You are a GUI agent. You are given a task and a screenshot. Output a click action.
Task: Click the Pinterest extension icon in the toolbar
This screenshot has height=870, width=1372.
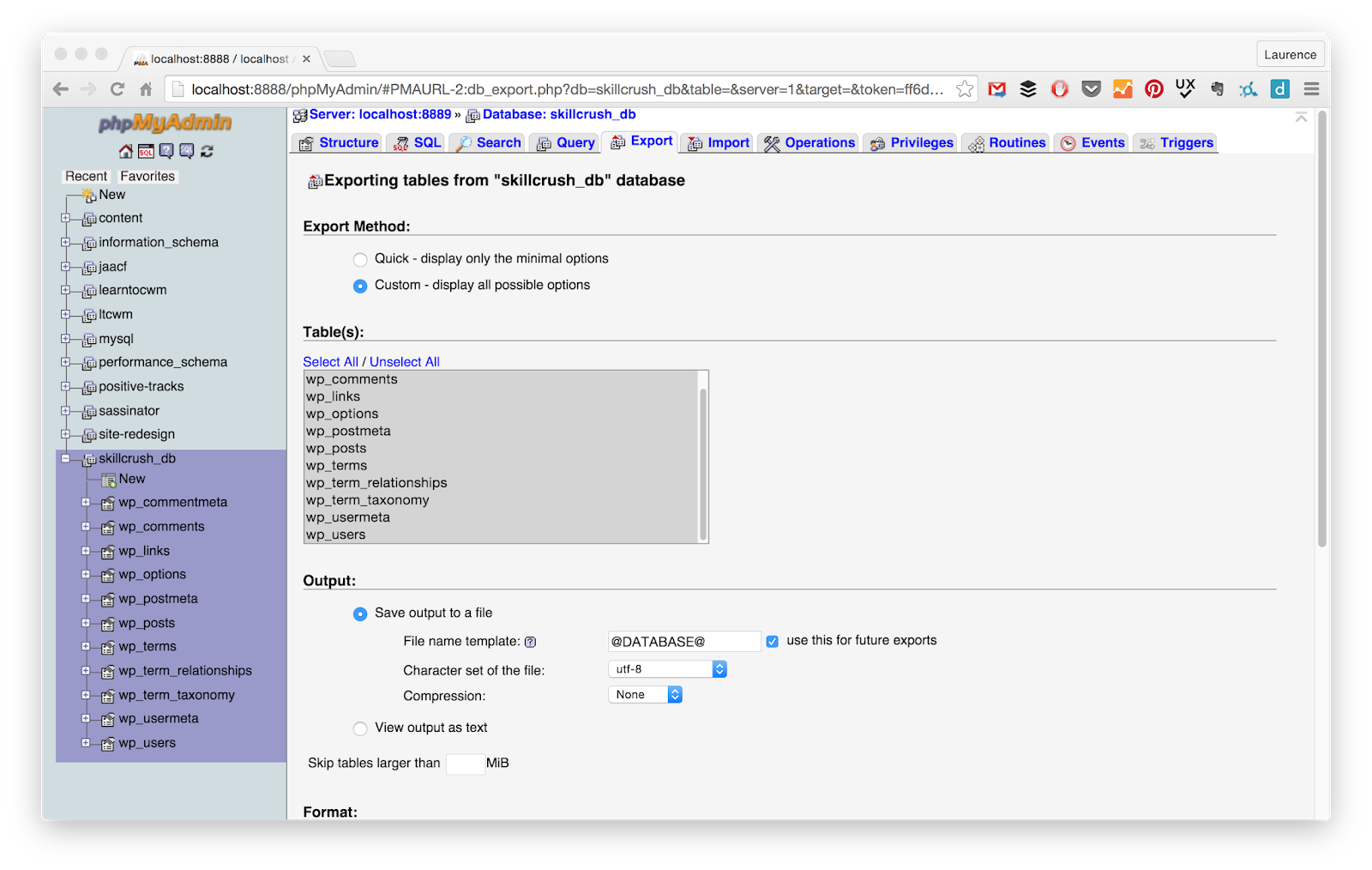(1153, 88)
